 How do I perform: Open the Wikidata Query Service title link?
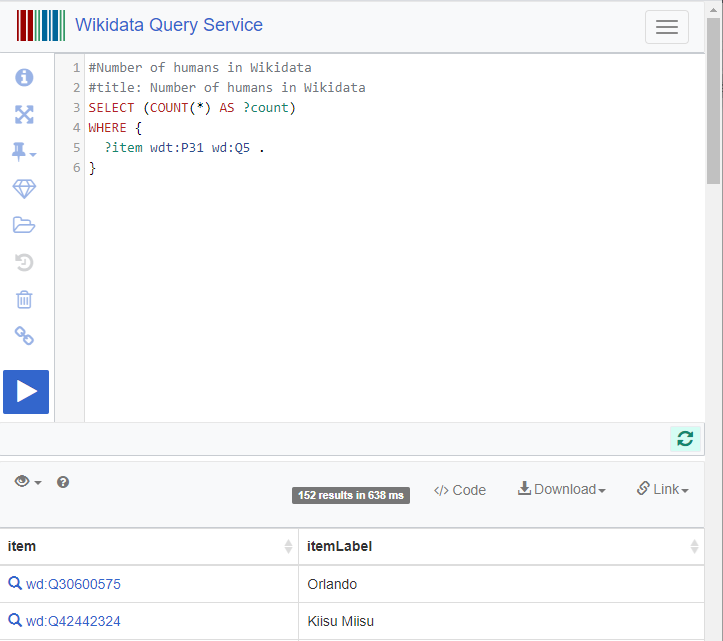tap(169, 25)
